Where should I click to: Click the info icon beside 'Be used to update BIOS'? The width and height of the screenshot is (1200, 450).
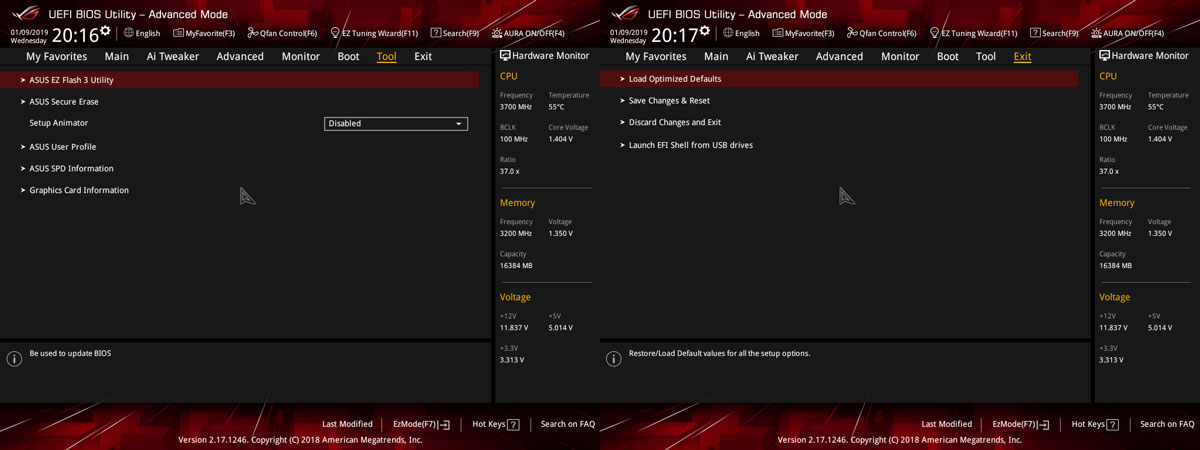[x=14, y=358]
